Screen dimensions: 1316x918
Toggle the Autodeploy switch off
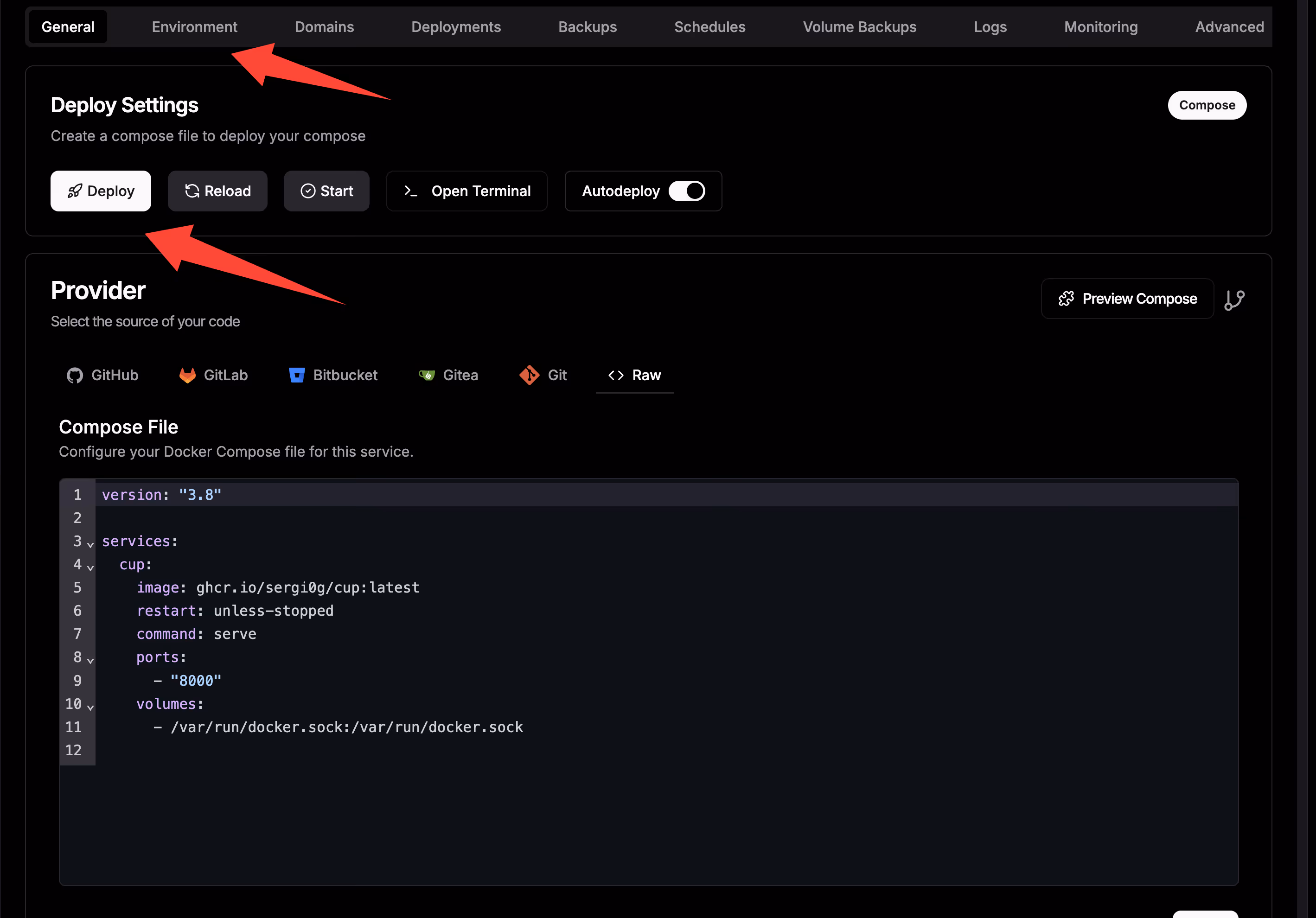pyautogui.click(x=687, y=191)
